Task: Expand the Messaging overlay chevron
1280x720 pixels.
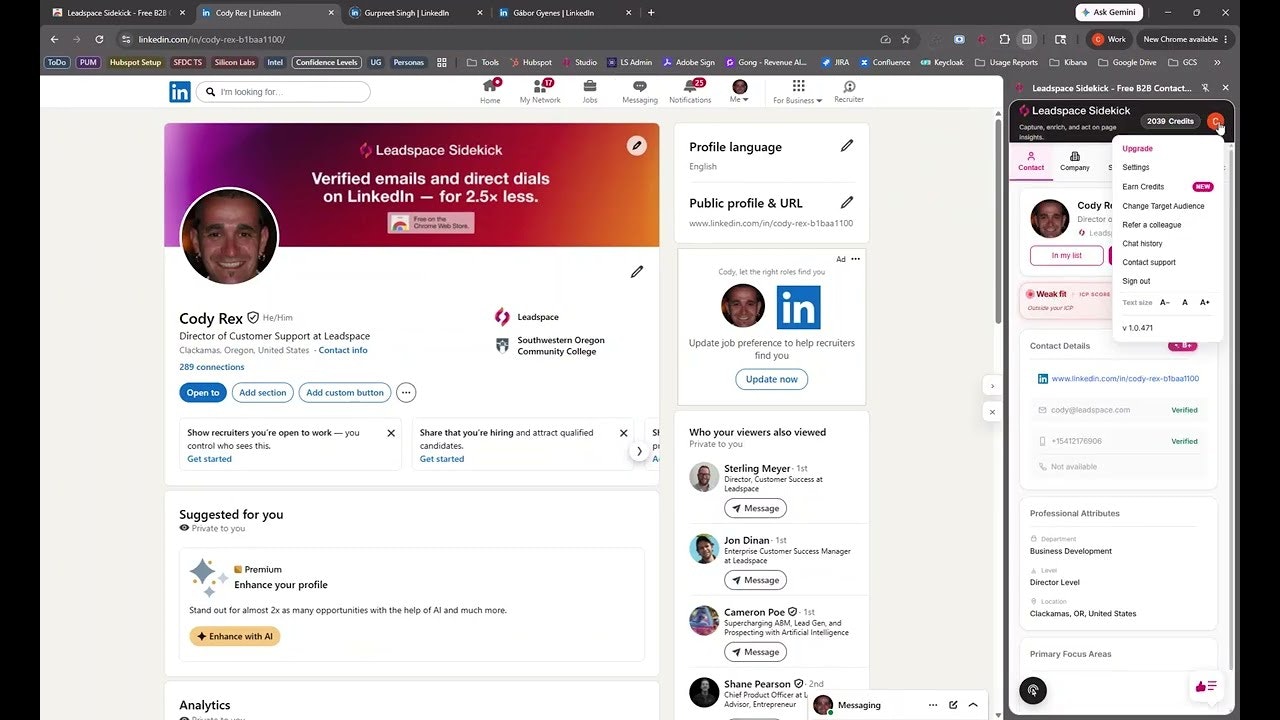Action: [973, 705]
